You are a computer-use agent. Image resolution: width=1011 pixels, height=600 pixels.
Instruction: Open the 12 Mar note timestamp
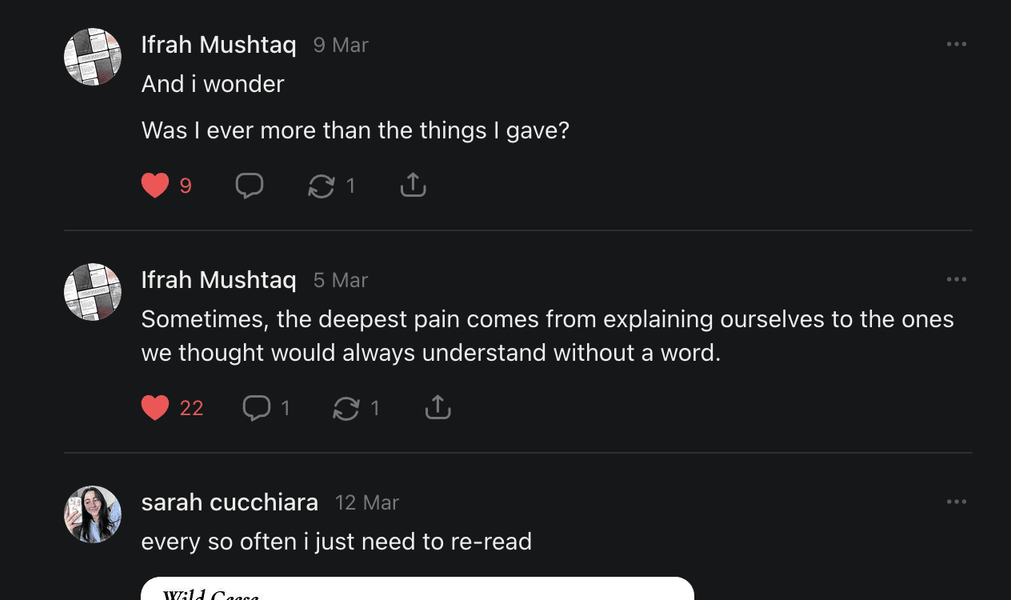(x=367, y=503)
